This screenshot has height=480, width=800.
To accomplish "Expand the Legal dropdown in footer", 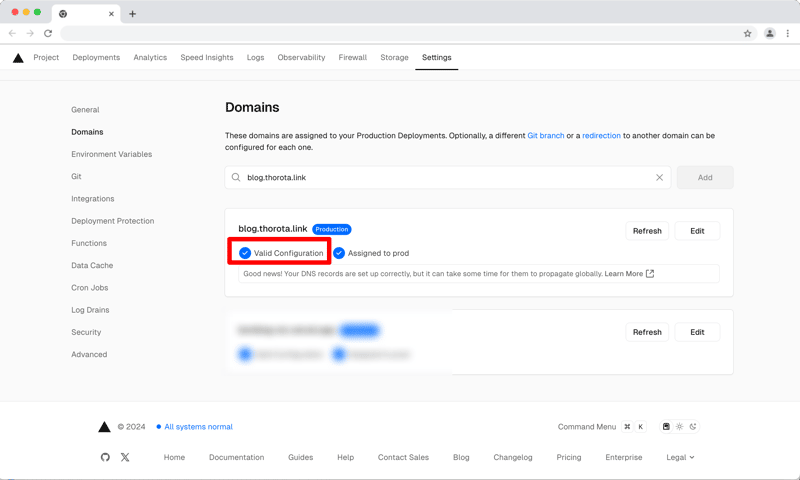I will 680,457.
